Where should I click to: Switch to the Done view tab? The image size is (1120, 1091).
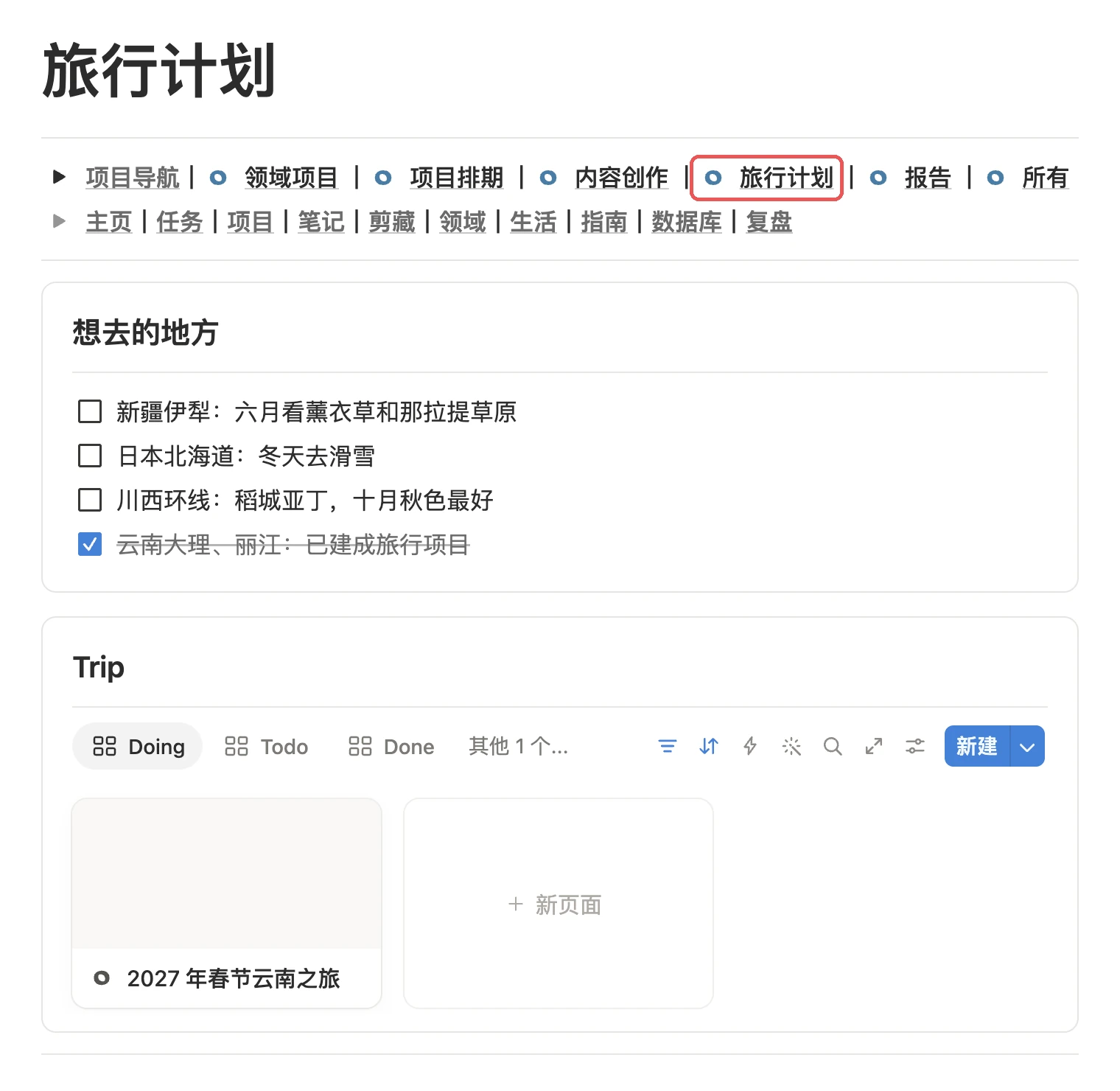(x=391, y=746)
